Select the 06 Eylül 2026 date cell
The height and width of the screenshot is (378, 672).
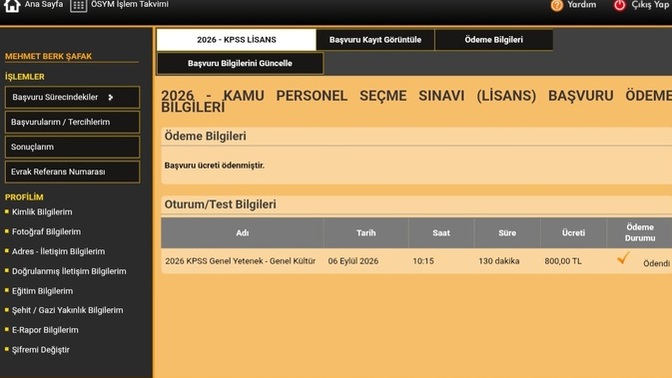(x=353, y=261)
